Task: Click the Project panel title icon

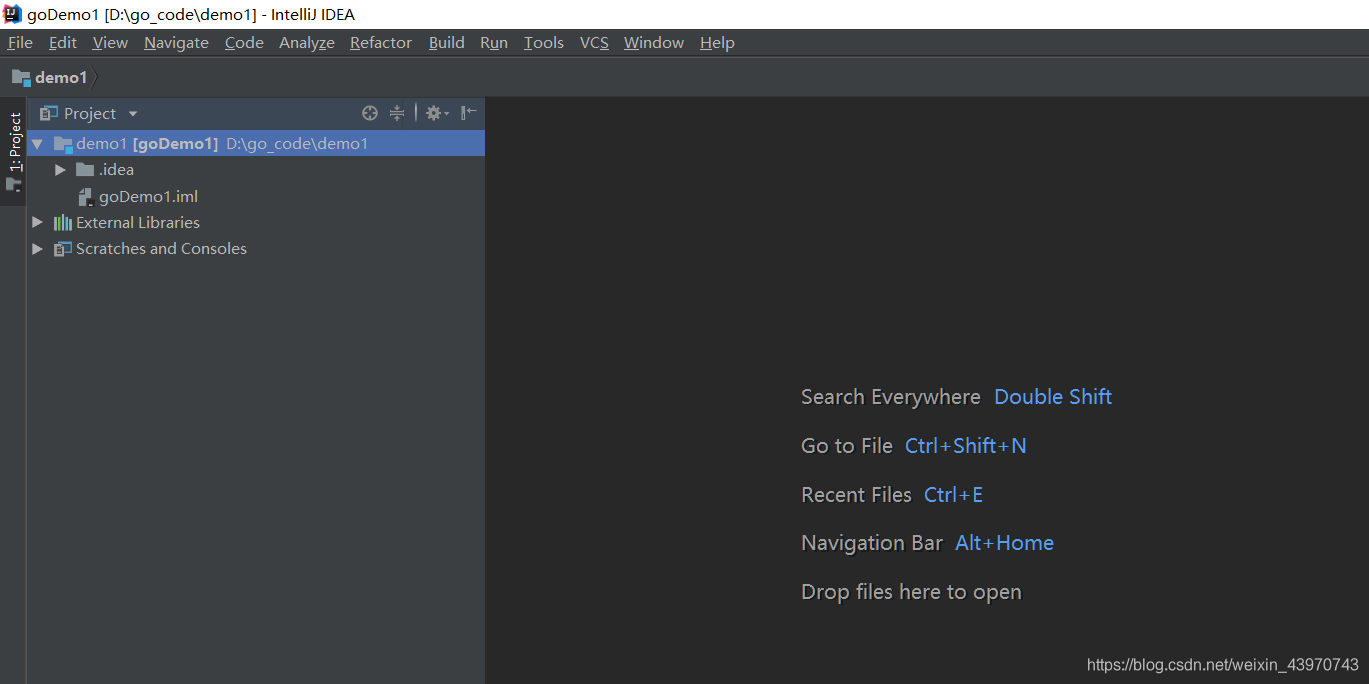Action: (48, 113)
